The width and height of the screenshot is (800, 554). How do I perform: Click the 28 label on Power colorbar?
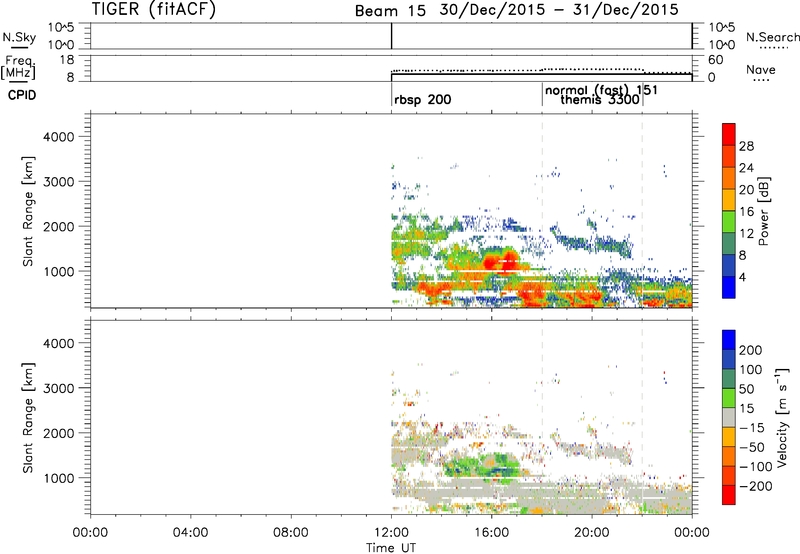pos(746,146)
